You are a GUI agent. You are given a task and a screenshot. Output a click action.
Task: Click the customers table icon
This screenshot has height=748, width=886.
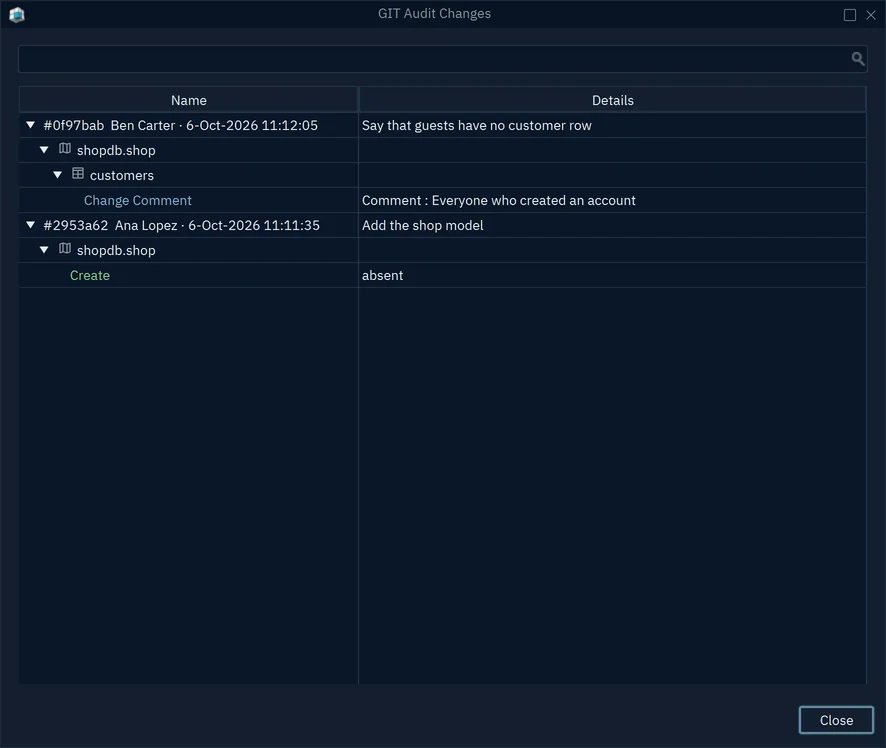pyautogui.click(x=78, y=173)
